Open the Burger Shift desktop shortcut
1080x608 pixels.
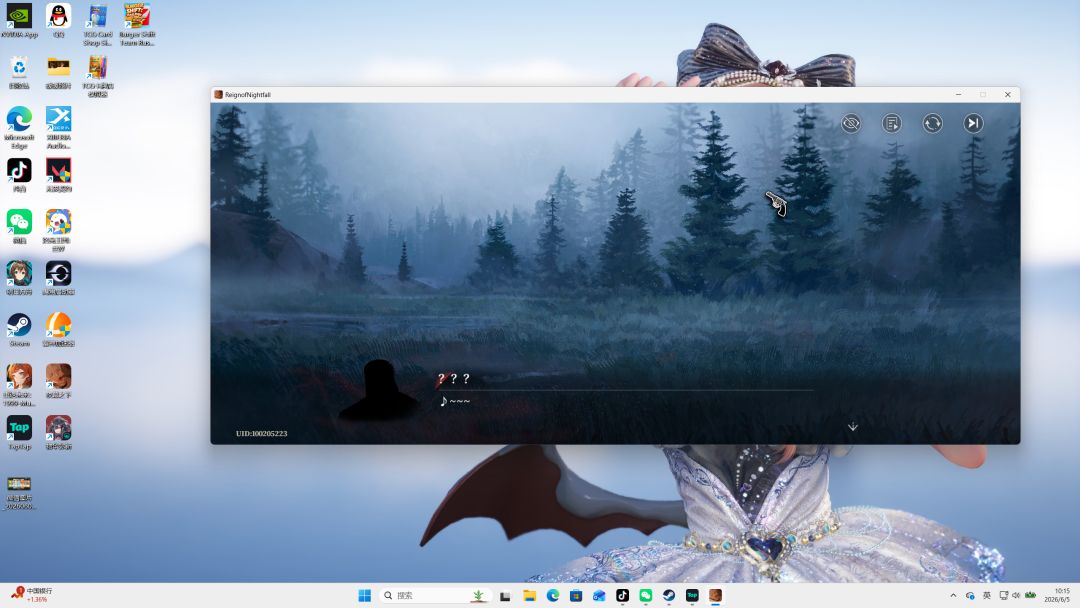coord(137,25)
